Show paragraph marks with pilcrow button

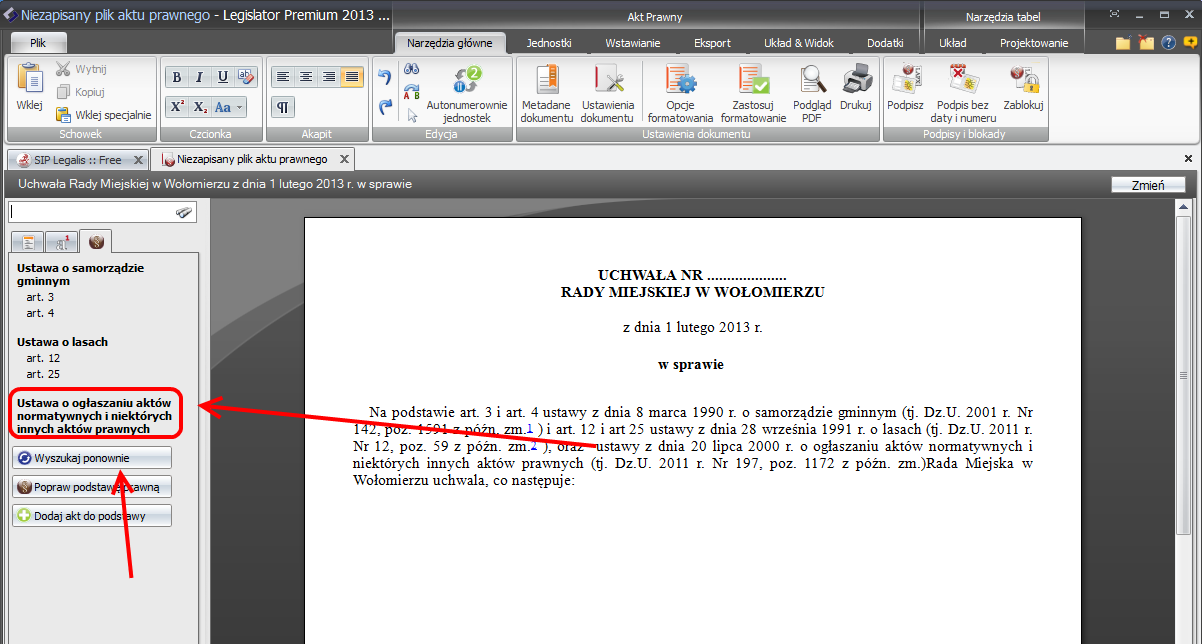(283, 107)
